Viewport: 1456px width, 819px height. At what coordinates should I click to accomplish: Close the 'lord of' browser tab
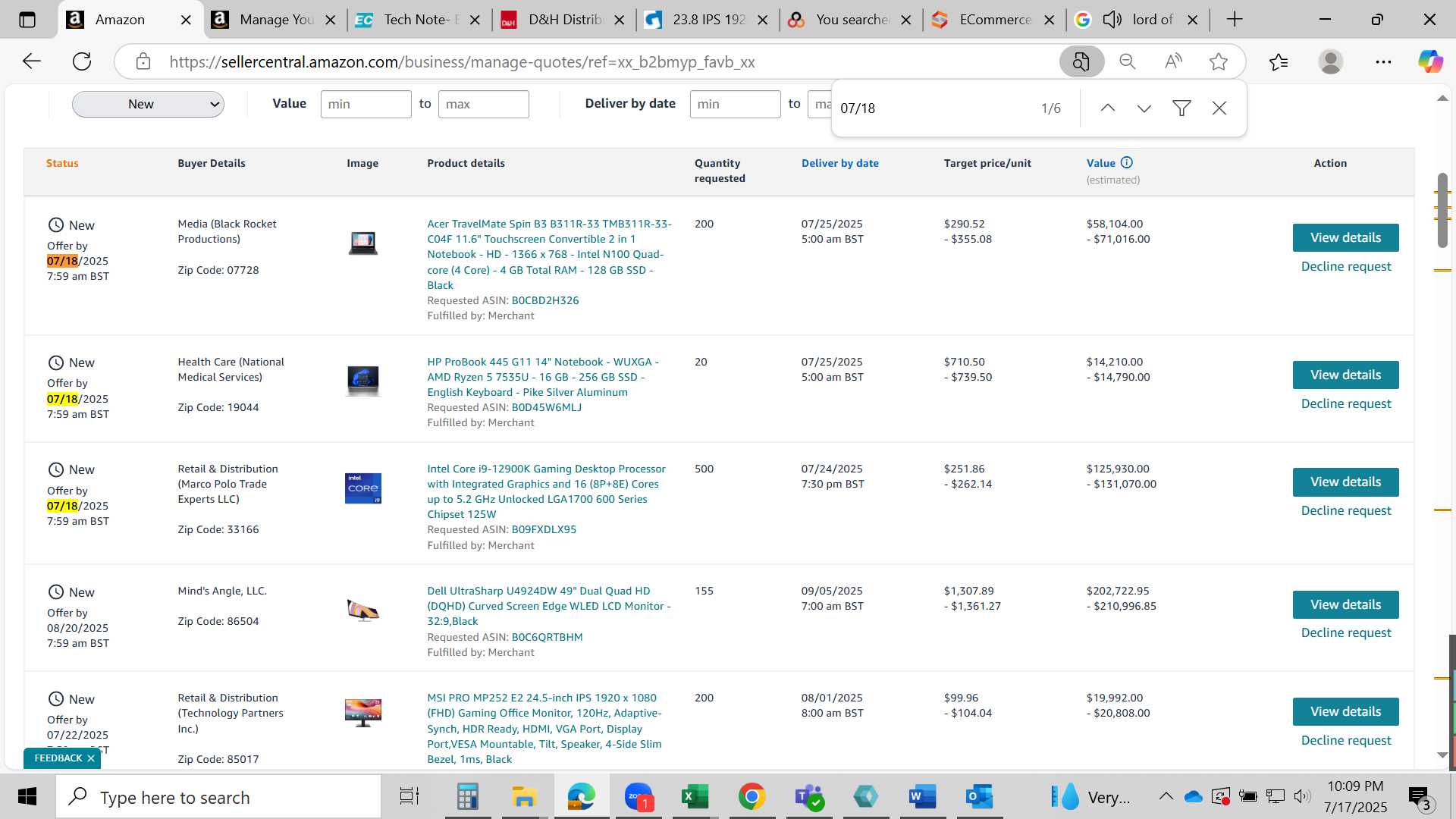pos(1192,20)
